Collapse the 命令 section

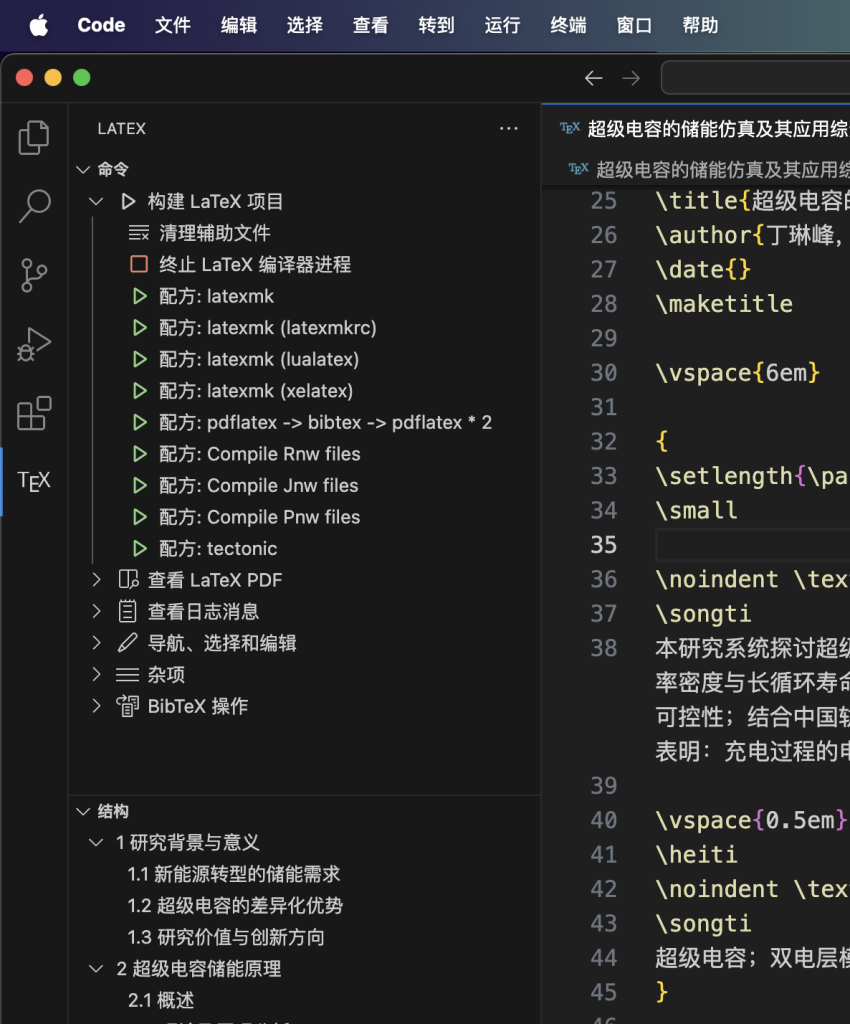click(83, 170)
